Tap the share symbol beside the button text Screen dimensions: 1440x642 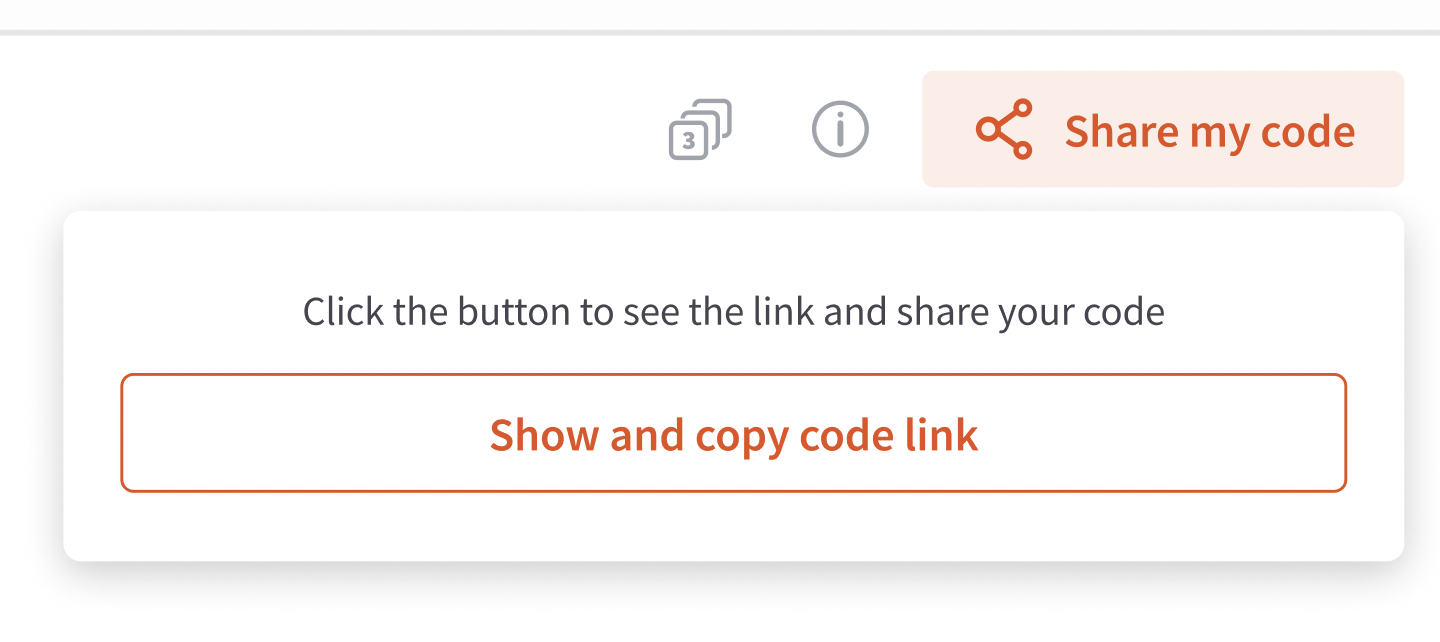pyautogui.click(x=1003, y=128)
